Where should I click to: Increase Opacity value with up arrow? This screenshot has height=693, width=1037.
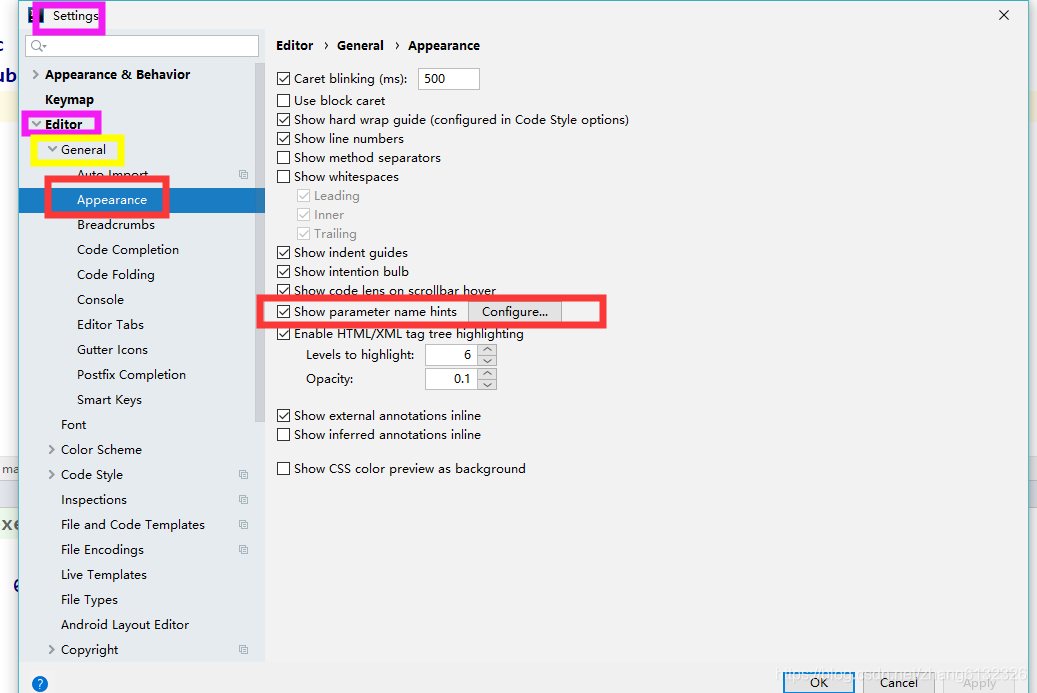click(487, 374)
